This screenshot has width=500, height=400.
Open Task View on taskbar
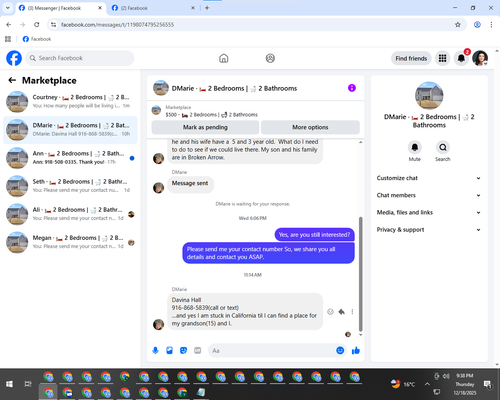[x=28, y=384]
